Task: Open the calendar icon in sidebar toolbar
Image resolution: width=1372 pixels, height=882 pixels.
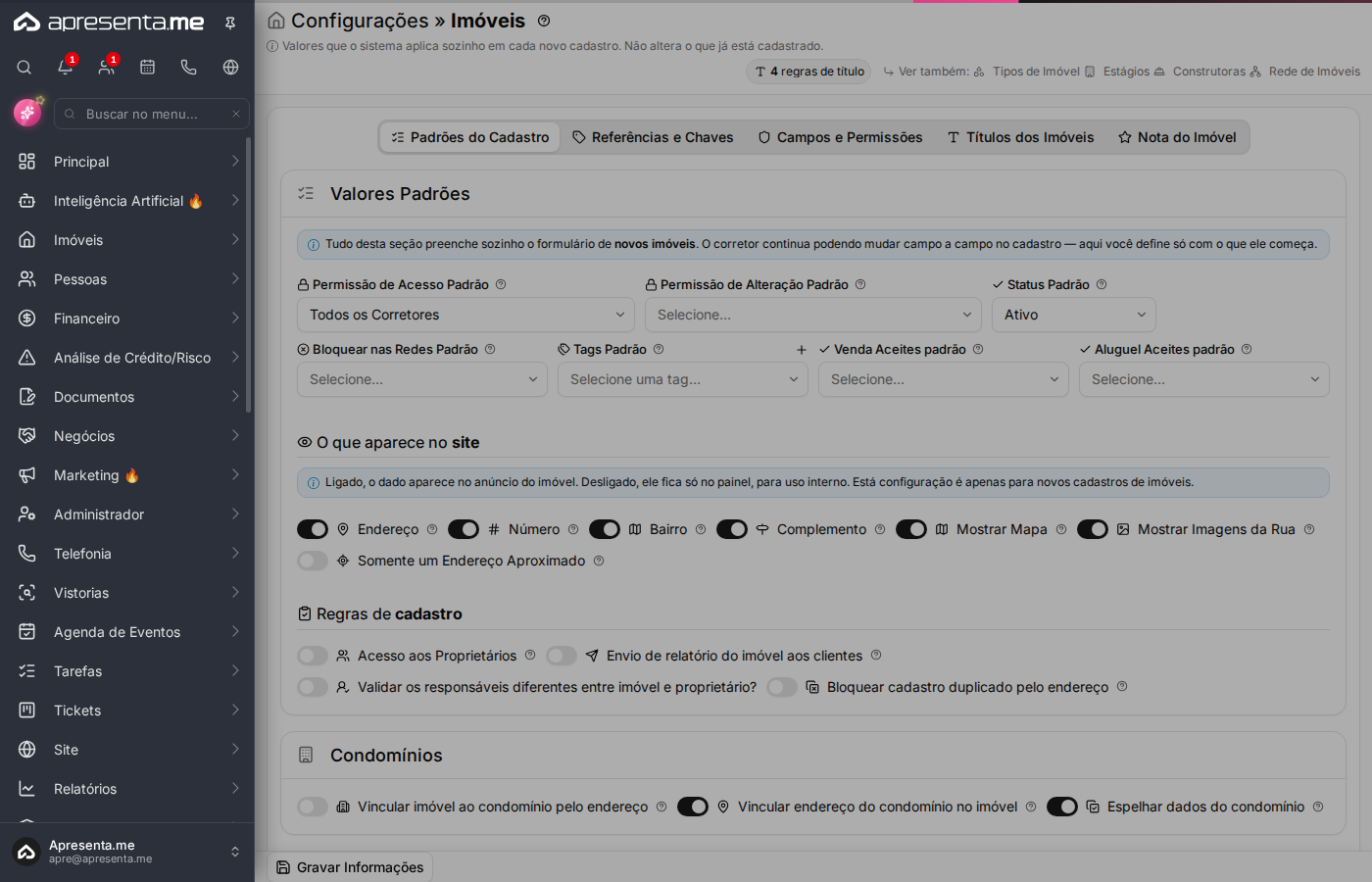Action: pos(148,68)
